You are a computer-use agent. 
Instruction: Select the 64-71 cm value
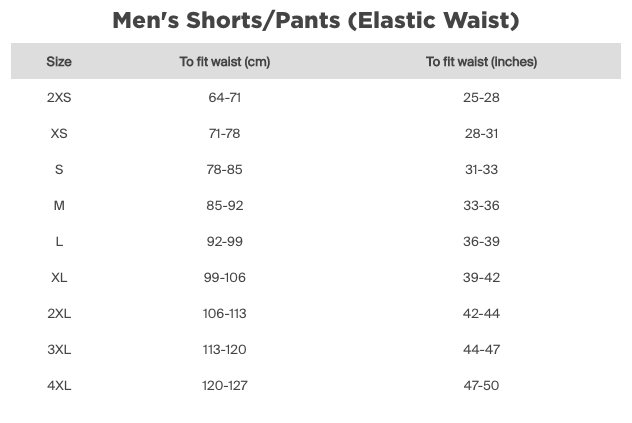click(225, 98)
